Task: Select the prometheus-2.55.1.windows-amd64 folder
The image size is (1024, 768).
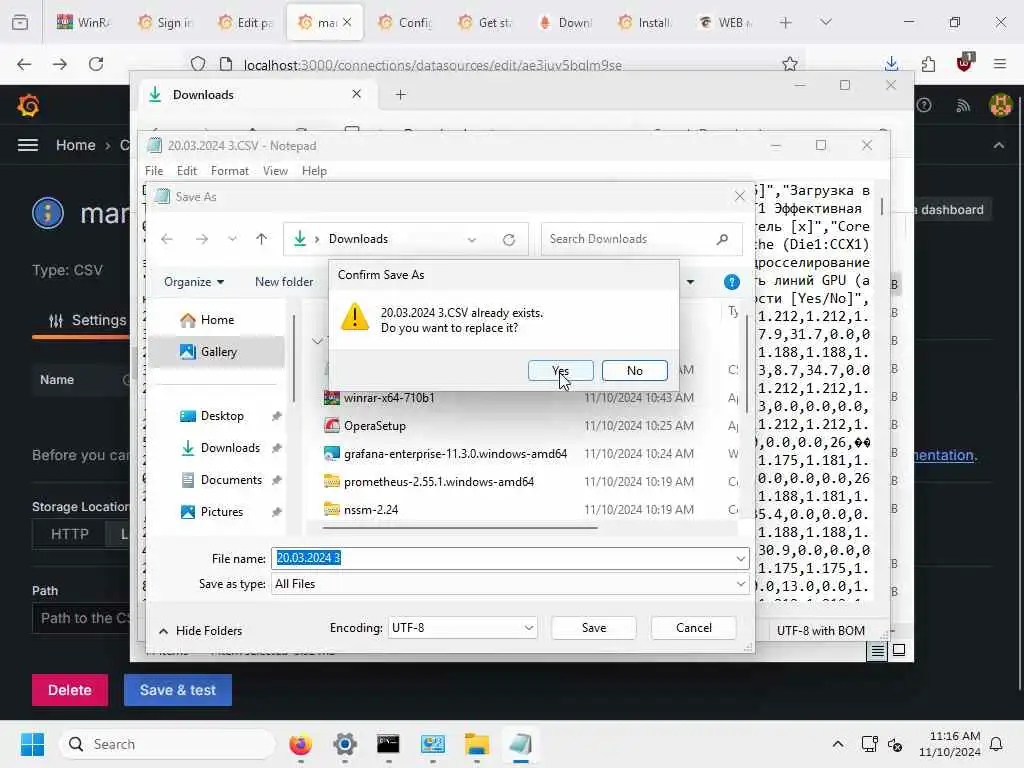Action: 438,482
